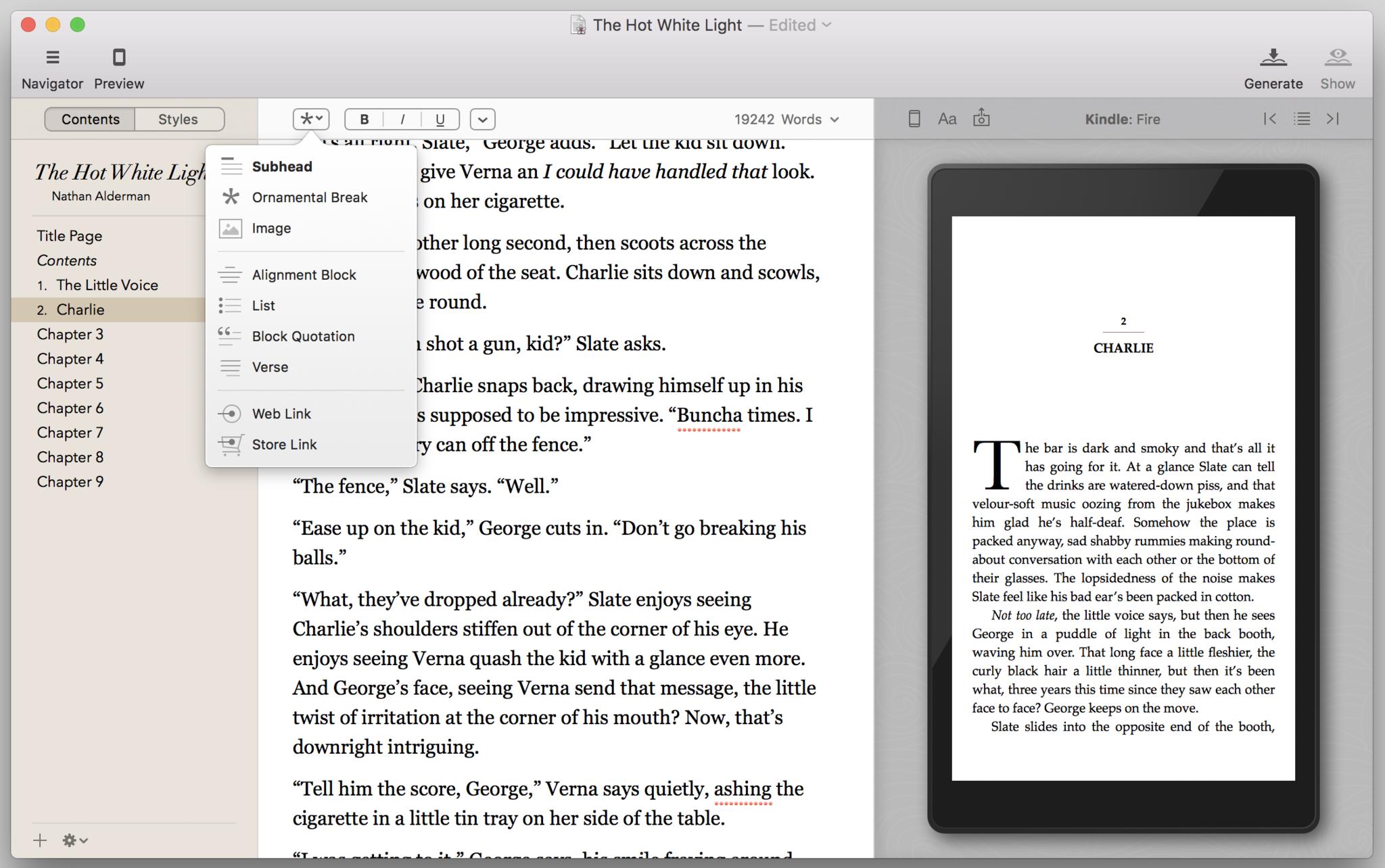Screen dimensions: 1385x868
Task: Click the Generate download icon
Action: click(1273, 57)
